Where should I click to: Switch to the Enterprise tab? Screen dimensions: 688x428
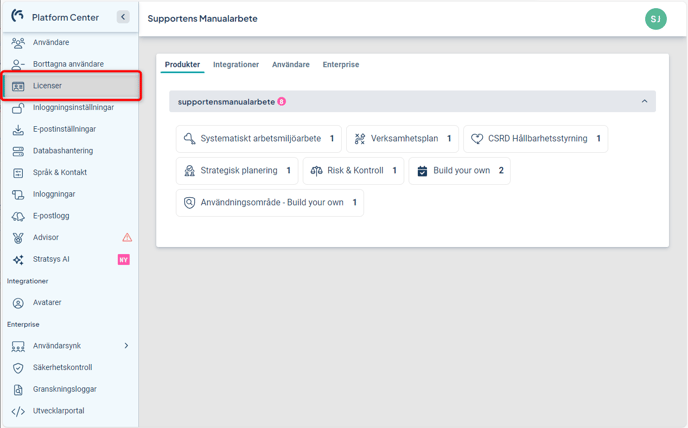click(340, 65)
